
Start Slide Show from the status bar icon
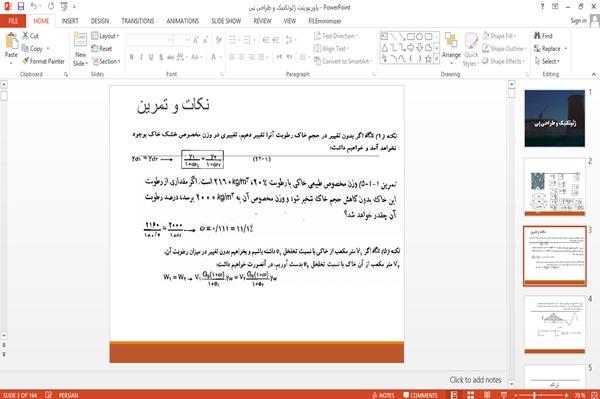click(504, 395)
